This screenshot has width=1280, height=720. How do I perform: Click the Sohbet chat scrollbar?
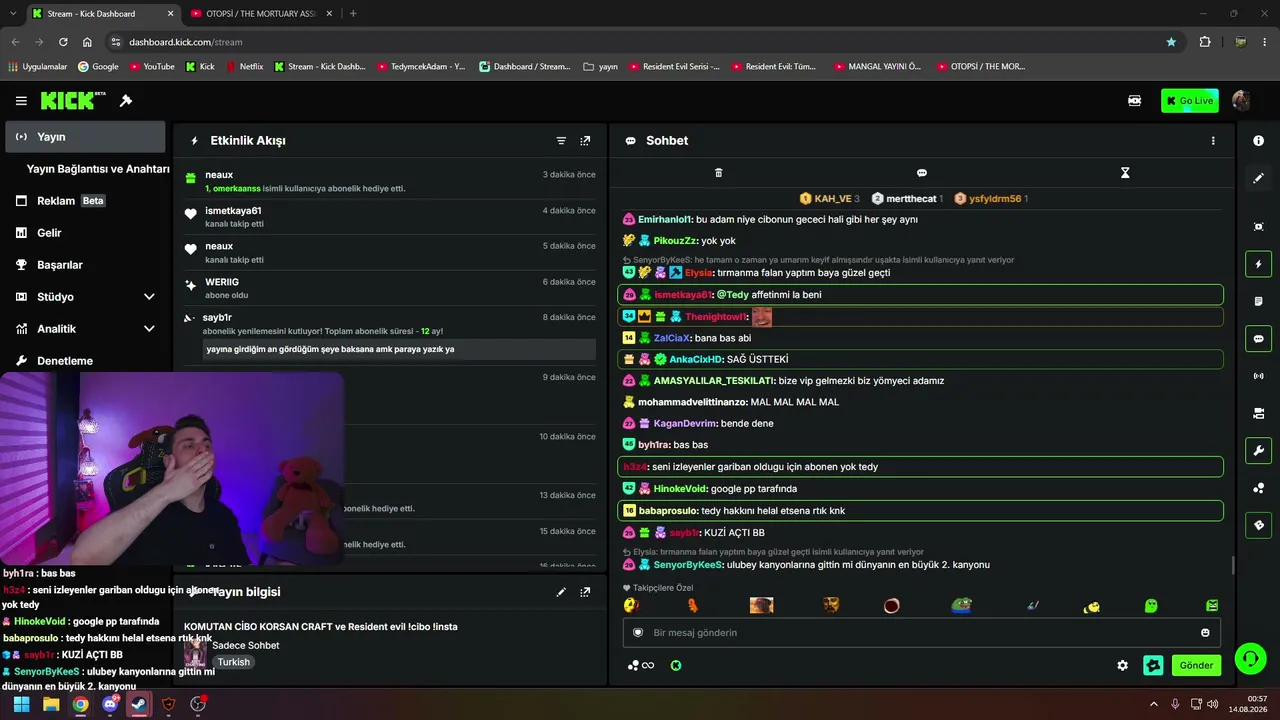click(1233, 565)
